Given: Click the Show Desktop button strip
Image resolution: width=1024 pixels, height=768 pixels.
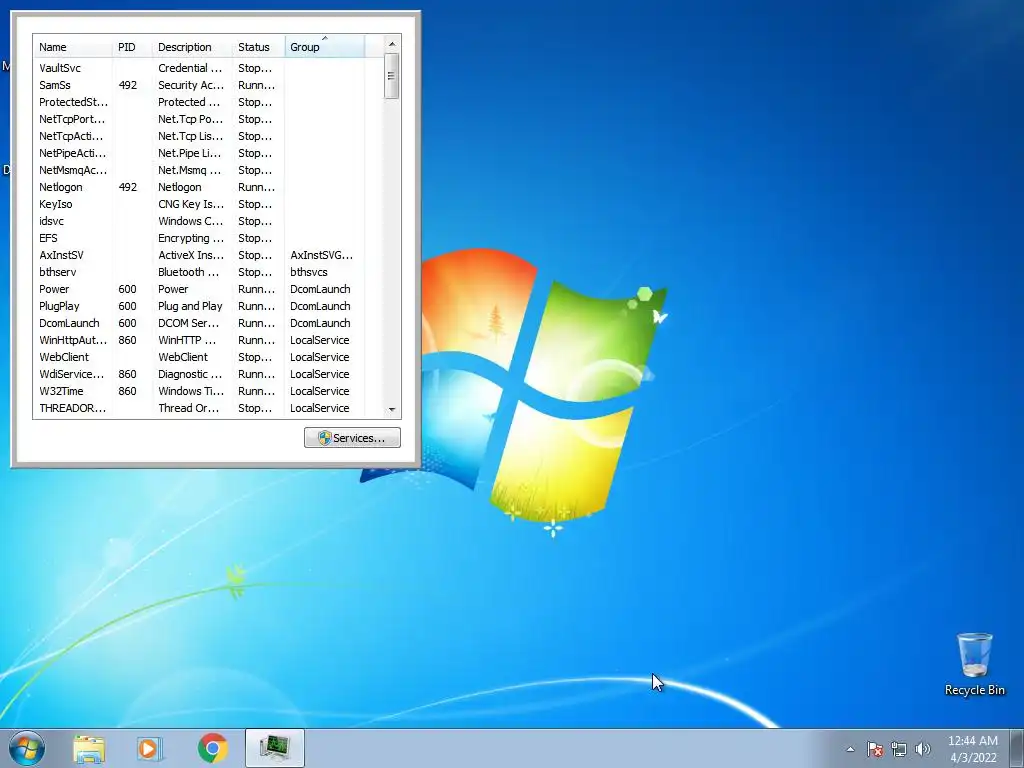Looking at the screenshot, I should 1017,748.
